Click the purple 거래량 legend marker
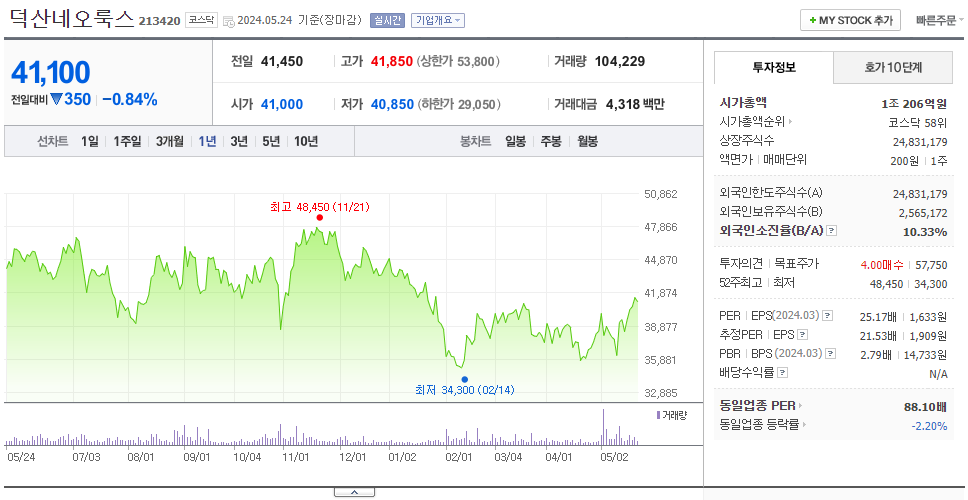Screen dimensions: 968x500 (x=658, y=415)
